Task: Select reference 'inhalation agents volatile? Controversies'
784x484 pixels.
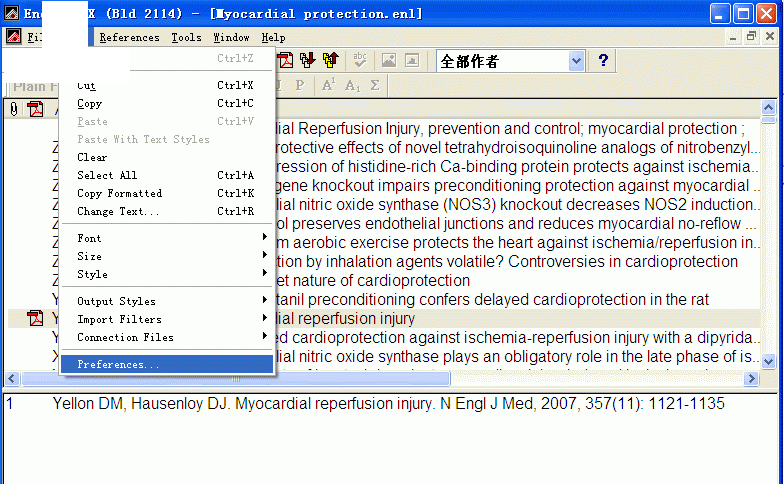Action: [507, 262]
